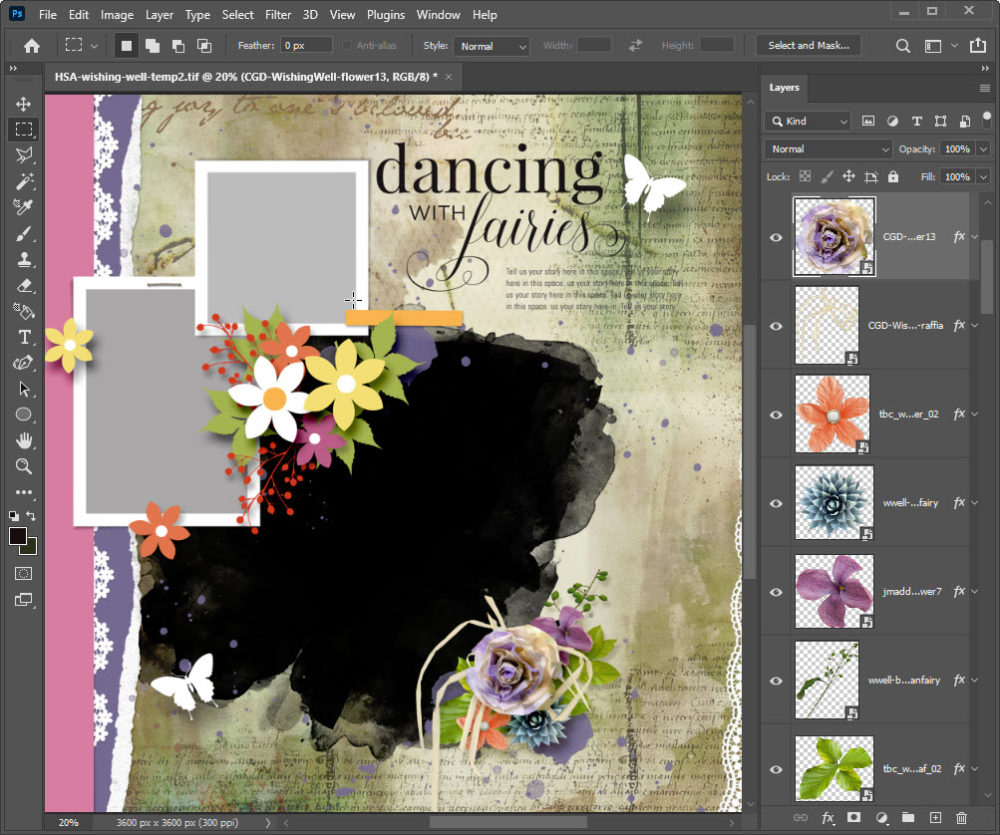Select the Zoom tool in the toolbox
Image resolution: width=1000 pixels, height=835 pixels.
24,466
